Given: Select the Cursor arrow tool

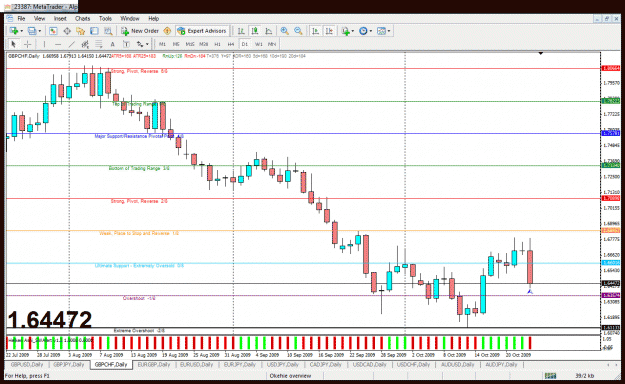Looking at the screenshot, I should (14, 44).
